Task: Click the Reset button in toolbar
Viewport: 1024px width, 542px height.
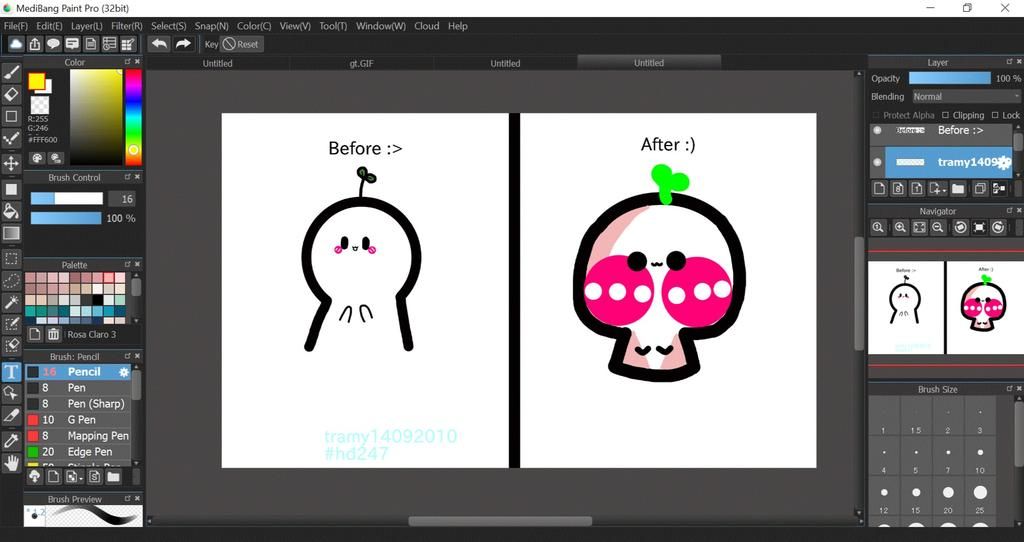Action: click(241, 44)
